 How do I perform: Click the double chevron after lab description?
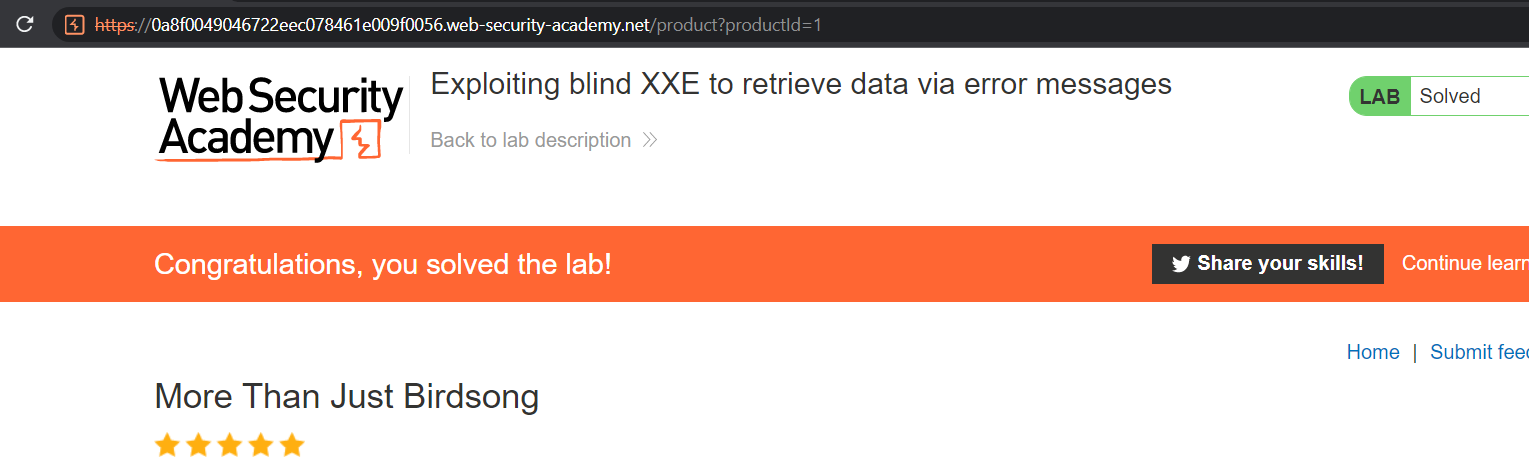[x=650, y=140]
